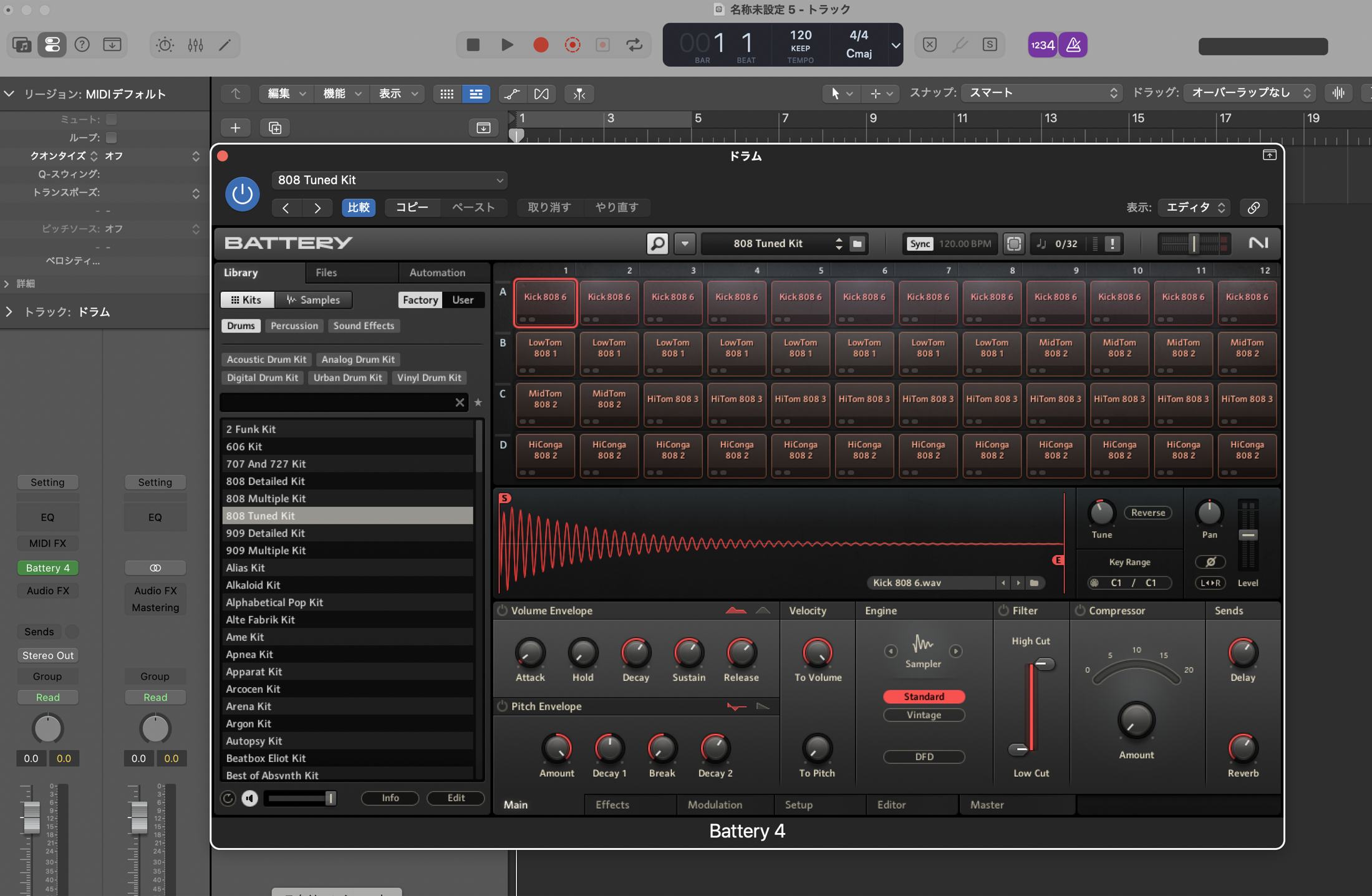This screenshot has width=1372, height=896.
Task: Open Quick Help question mark icon
Action: point(82,45)
